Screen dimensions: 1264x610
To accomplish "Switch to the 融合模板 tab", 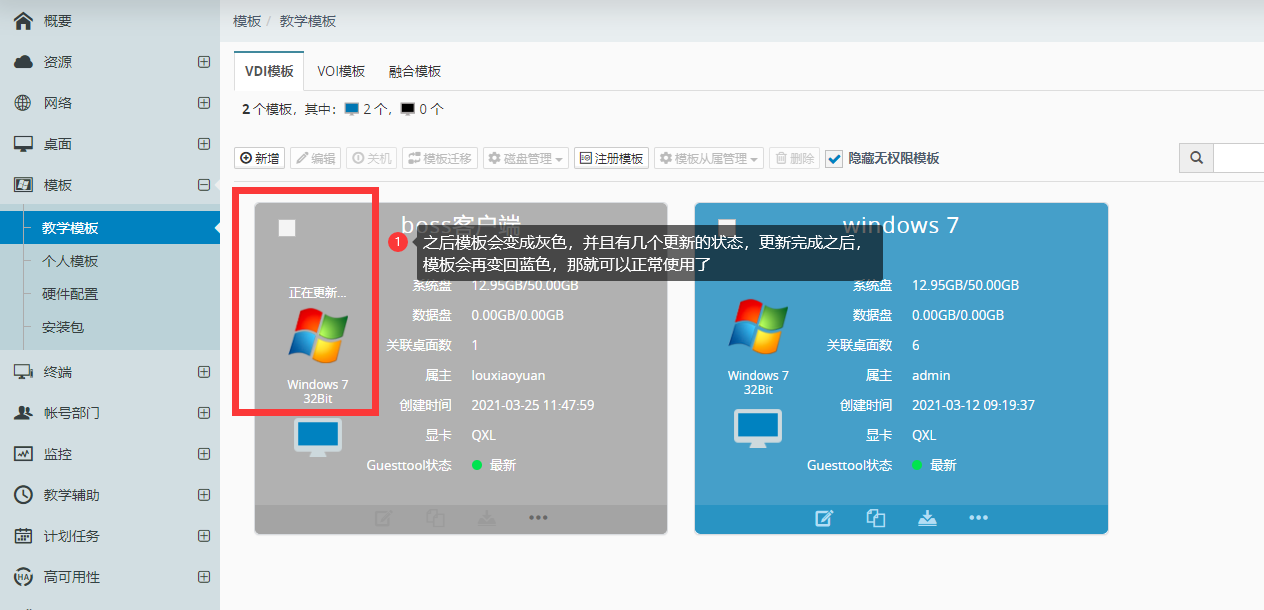I will pos(415,71).
